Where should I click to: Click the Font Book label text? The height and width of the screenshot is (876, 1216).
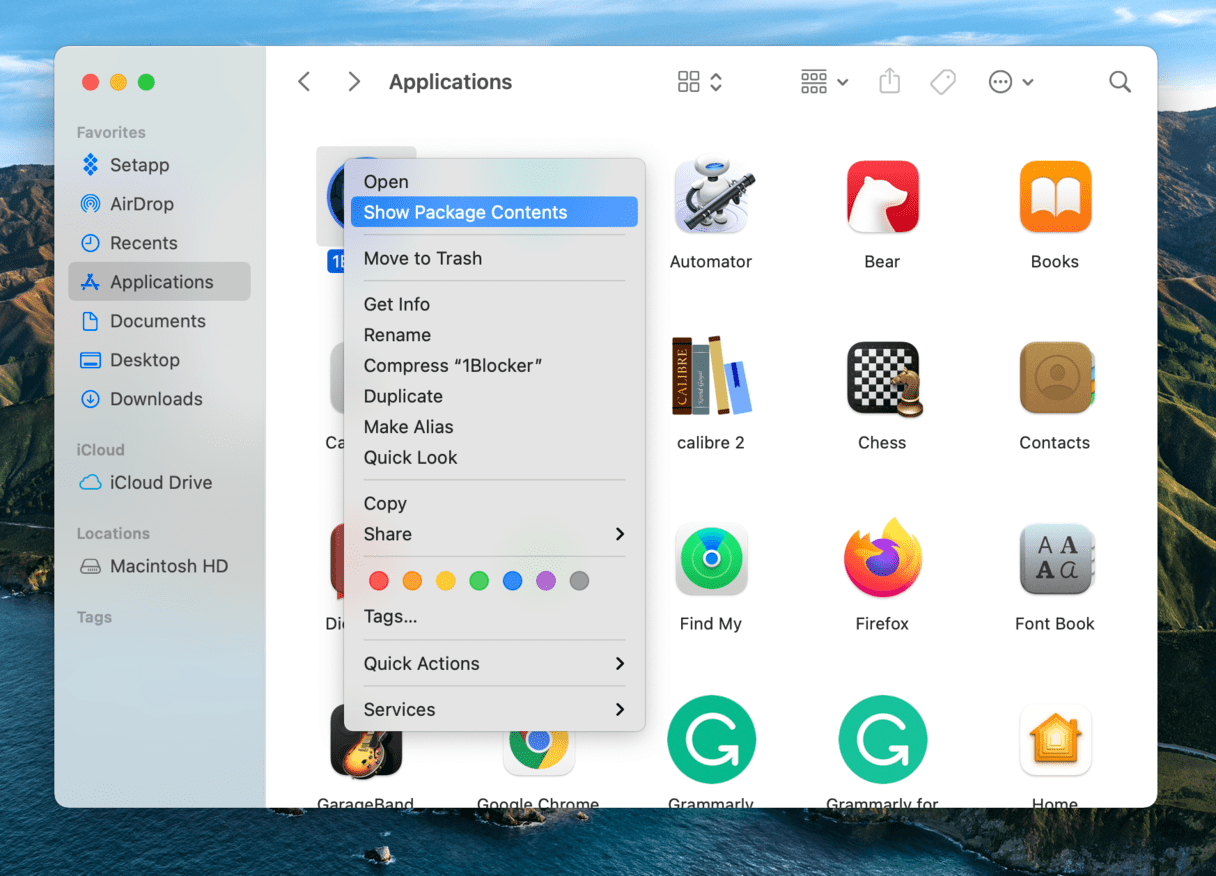[1055, 623]
